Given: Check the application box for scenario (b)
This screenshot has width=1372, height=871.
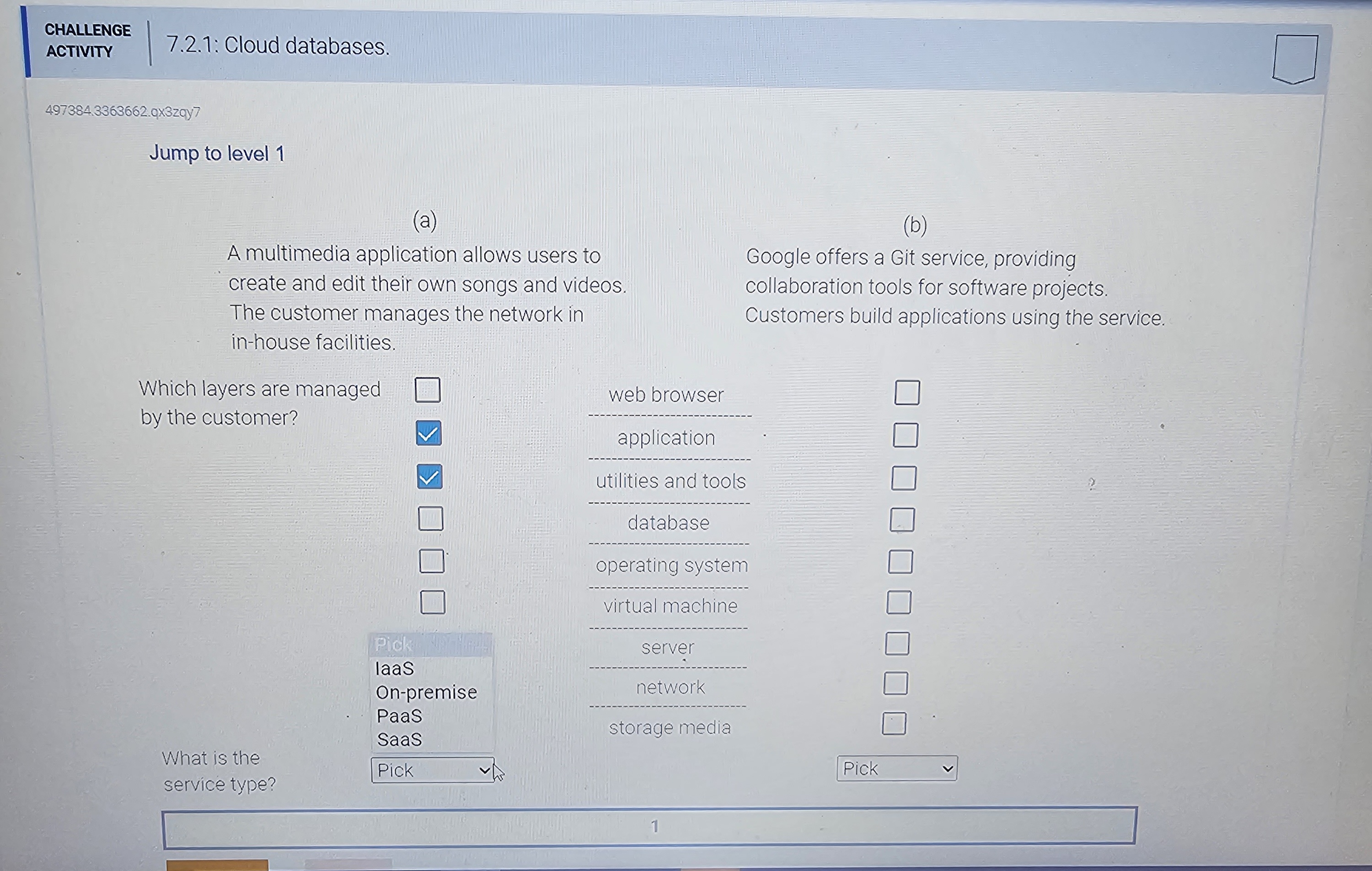Looking at the screenshot, I should pos(906,435).
